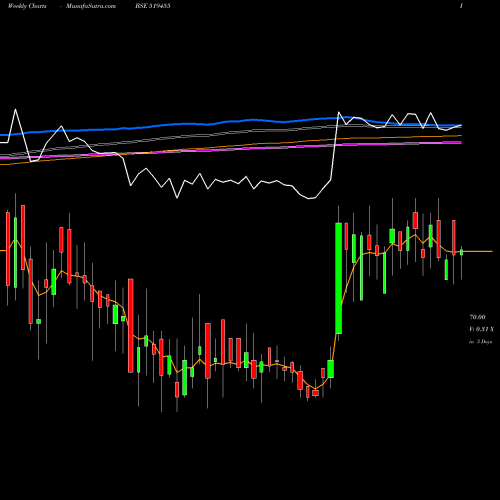Click the tallest green candlestick body

coord(339,278)
